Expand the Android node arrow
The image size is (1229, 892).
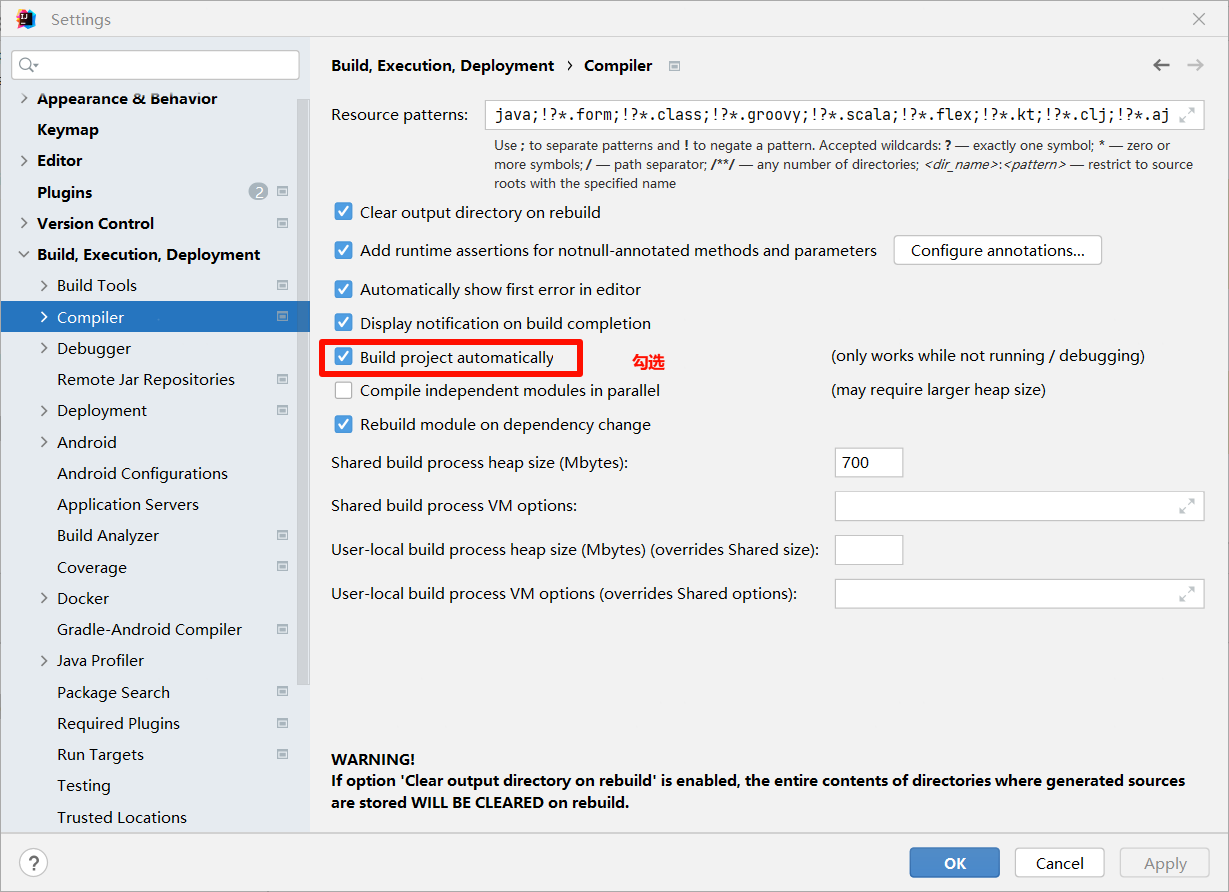coord(44,442)
